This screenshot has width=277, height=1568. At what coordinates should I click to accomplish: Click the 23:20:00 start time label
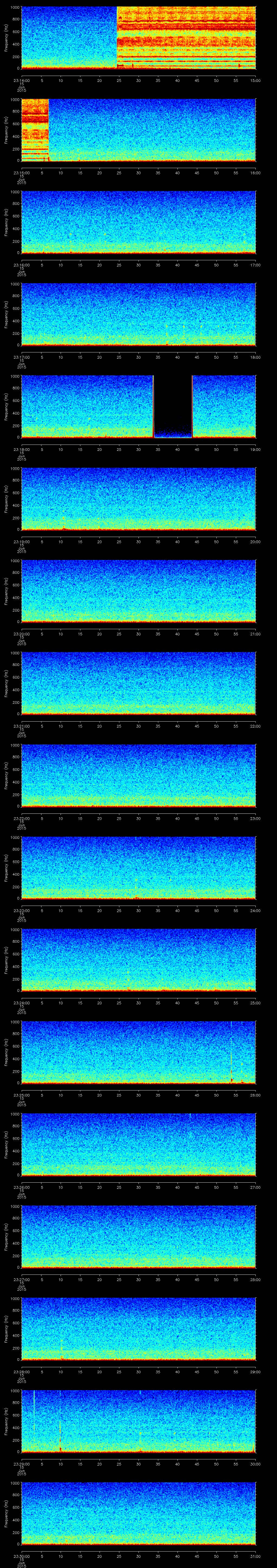coord(21,634)
